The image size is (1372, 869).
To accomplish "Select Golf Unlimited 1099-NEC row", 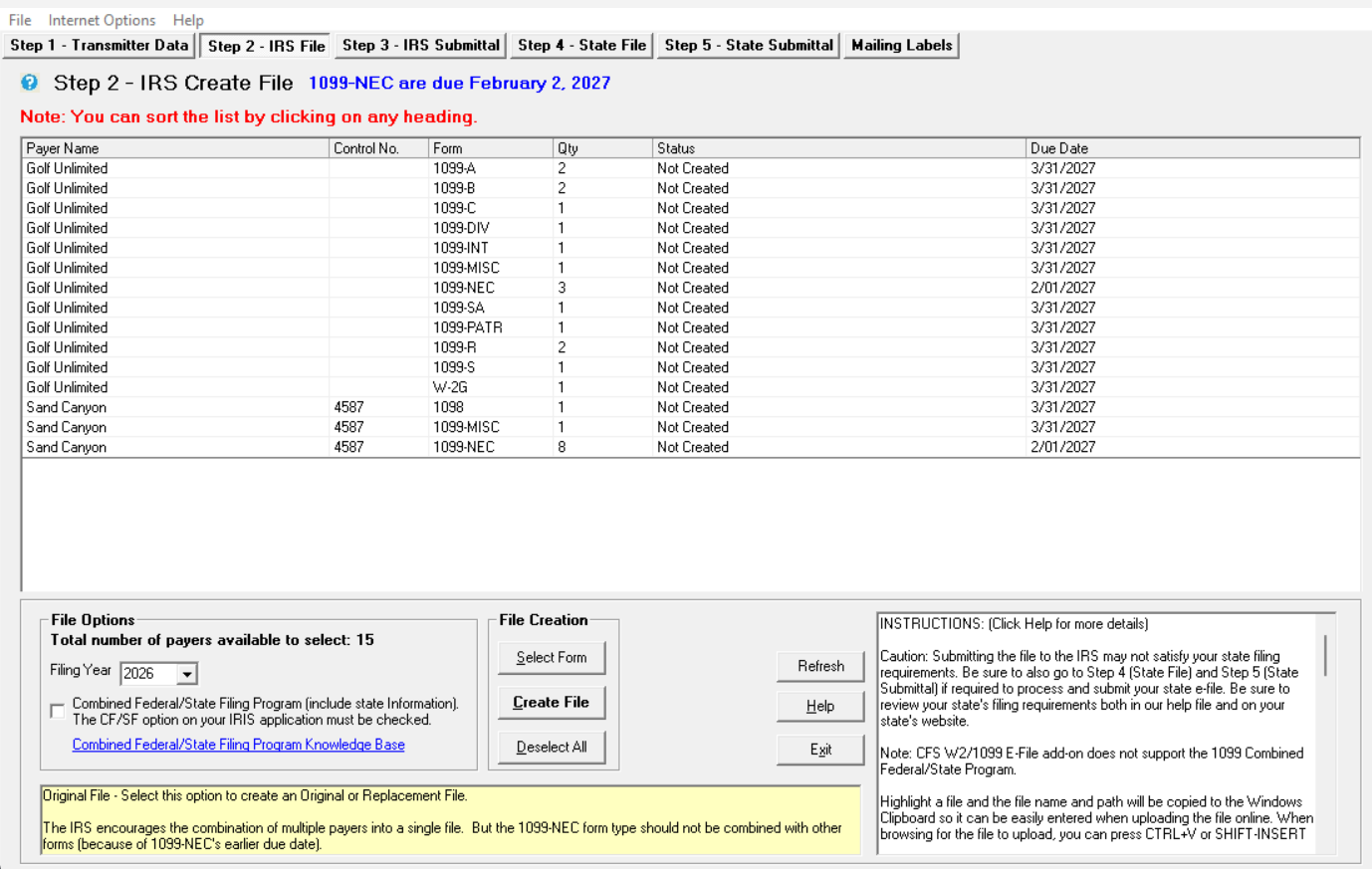I will pyautogui.click(x=691, y=288).
